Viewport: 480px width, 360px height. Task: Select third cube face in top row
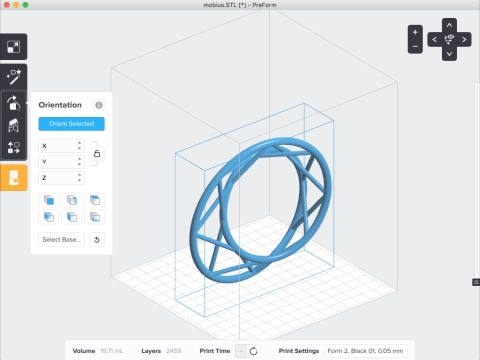[x=95, y=200]
